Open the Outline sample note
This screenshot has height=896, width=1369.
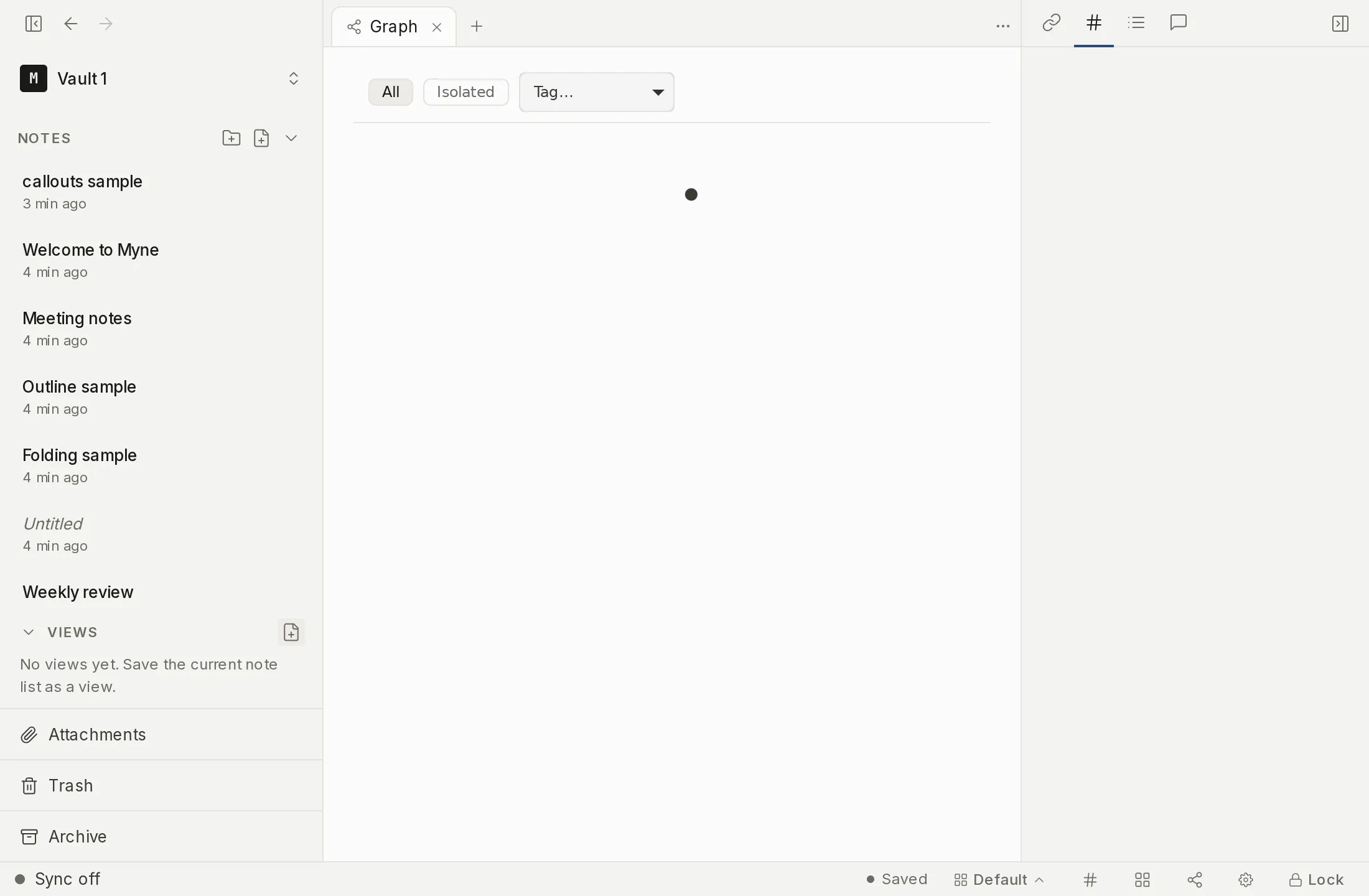tap(161, 398)
